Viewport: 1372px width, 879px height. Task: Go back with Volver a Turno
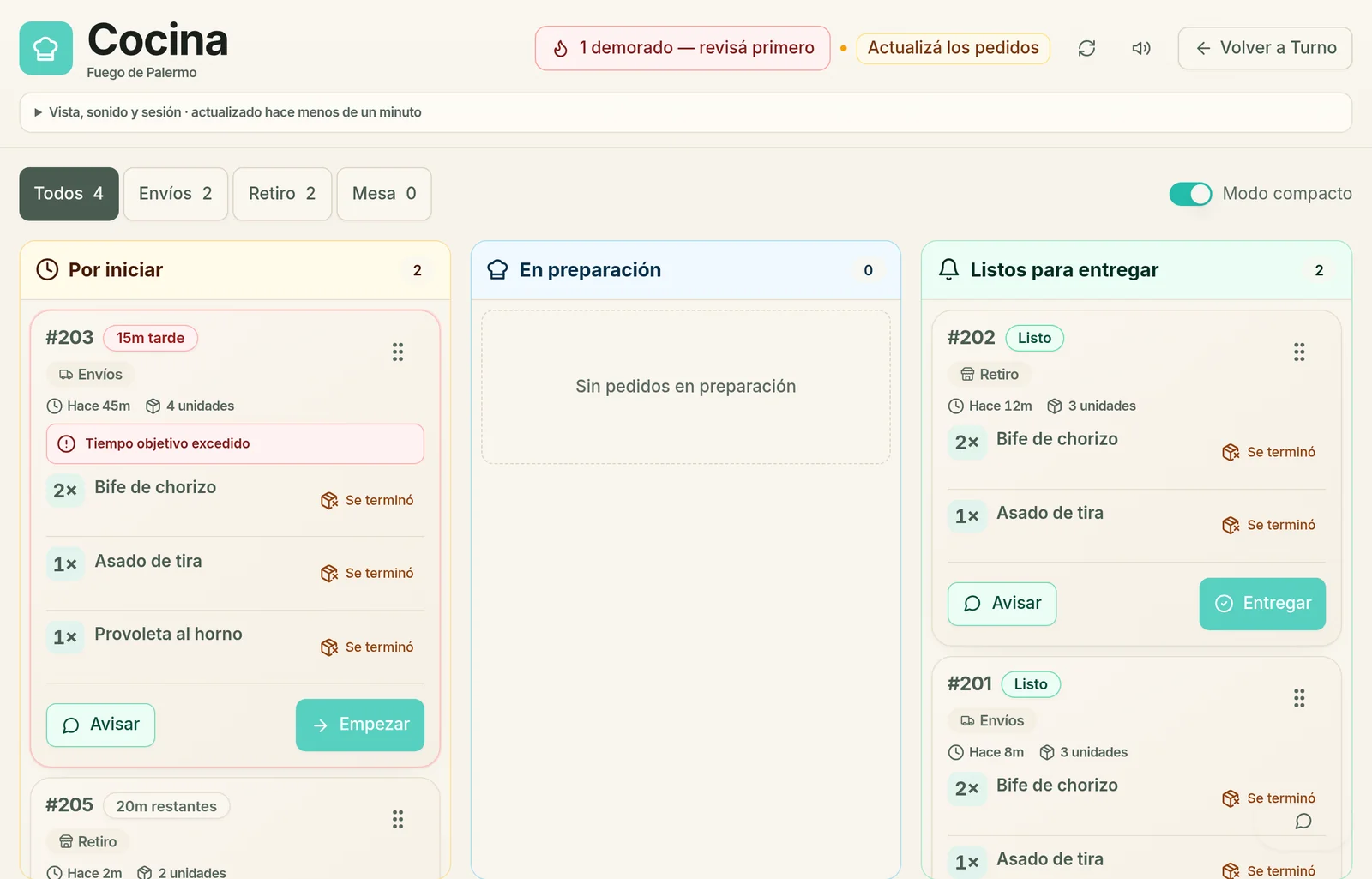pyautogui.click(x=1265, y=48)
